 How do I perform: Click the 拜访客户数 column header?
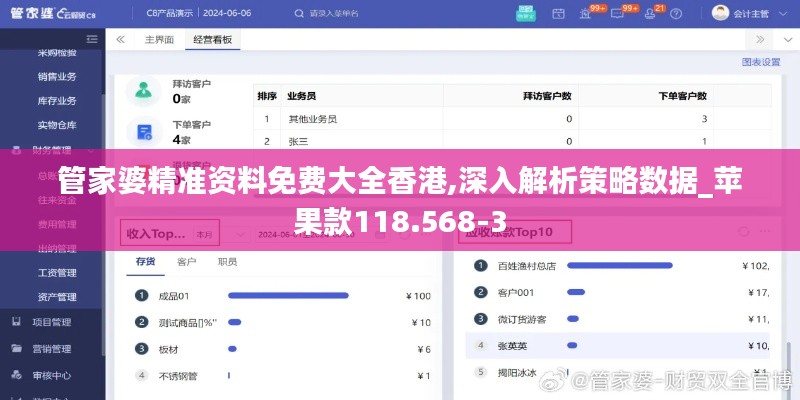(547, 95)
